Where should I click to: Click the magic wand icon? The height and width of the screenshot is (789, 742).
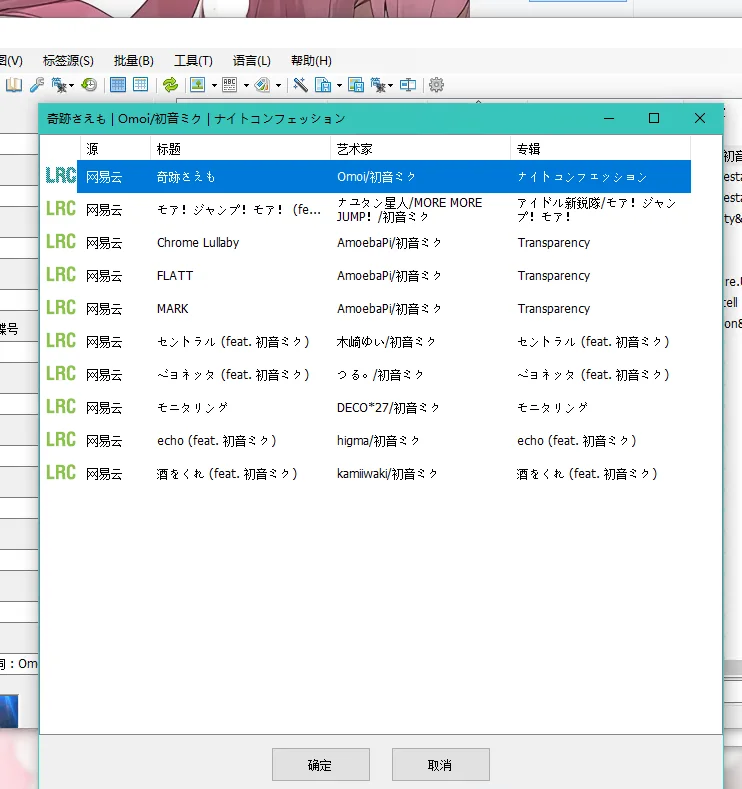(300, 85)
